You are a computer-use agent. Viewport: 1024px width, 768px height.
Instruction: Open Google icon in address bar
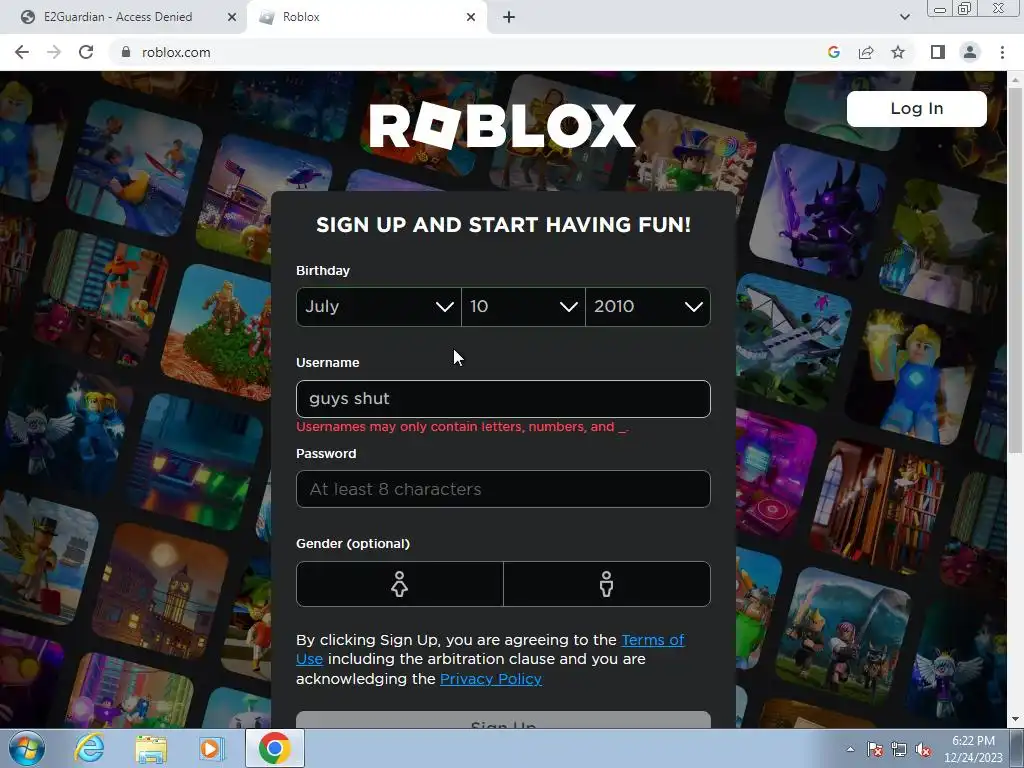(x=833, y=52)
